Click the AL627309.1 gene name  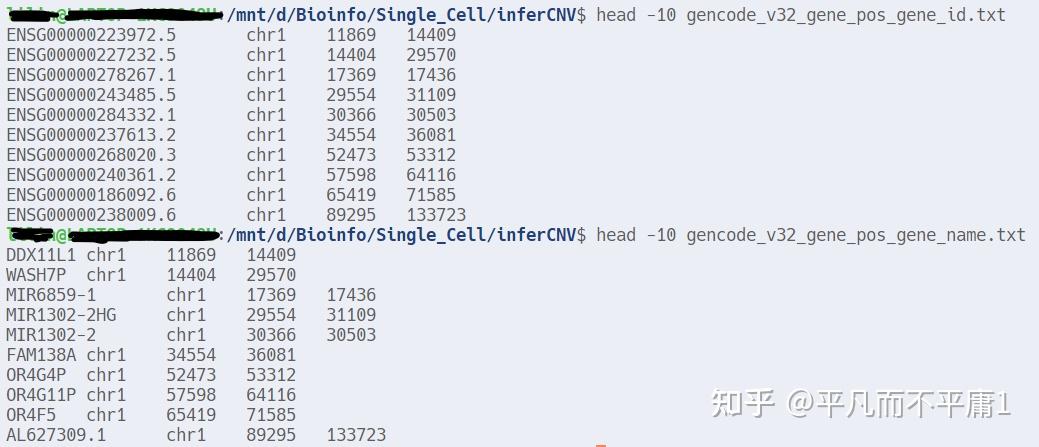click(56, 435)
